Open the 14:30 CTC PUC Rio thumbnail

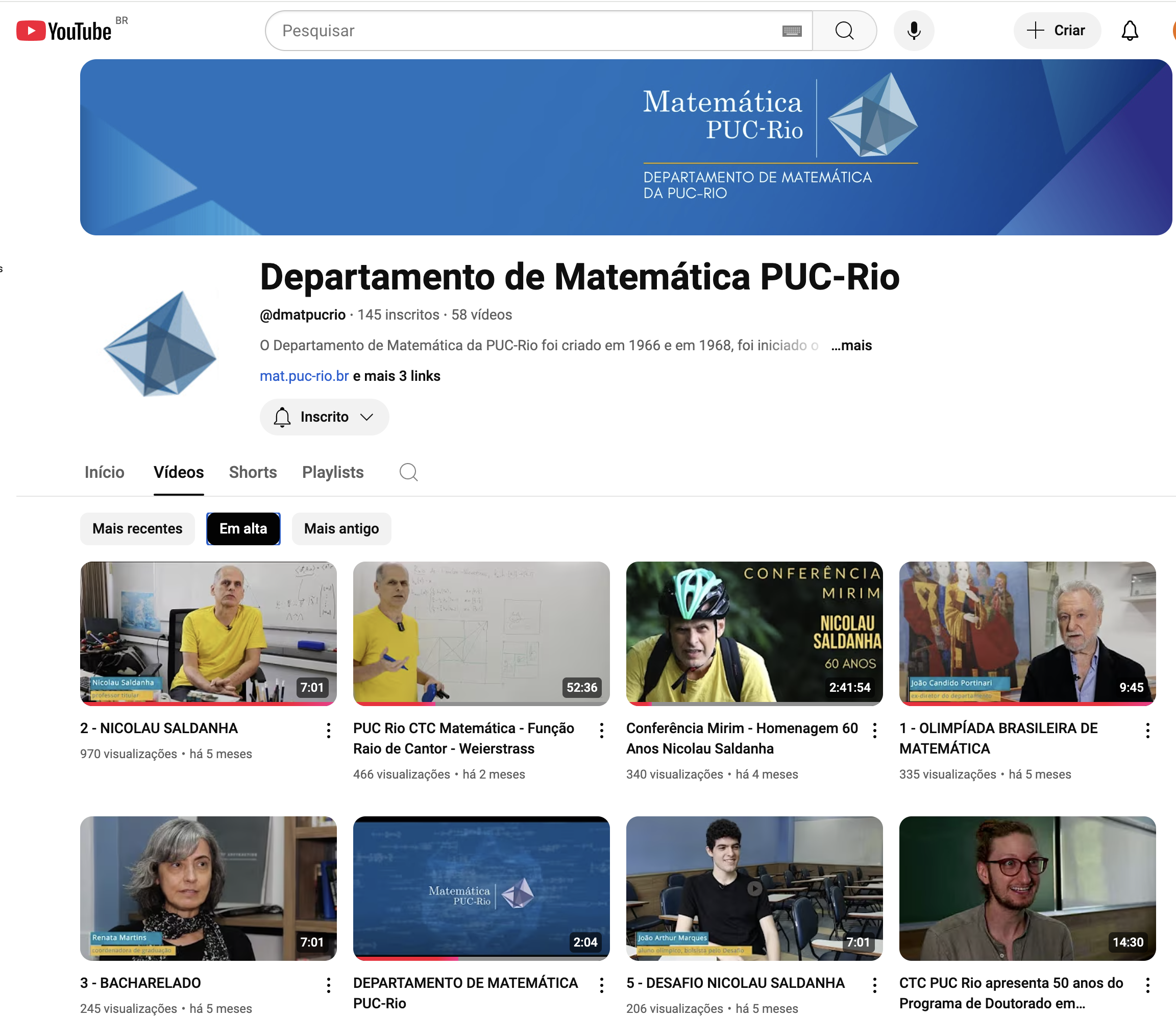1027,888
